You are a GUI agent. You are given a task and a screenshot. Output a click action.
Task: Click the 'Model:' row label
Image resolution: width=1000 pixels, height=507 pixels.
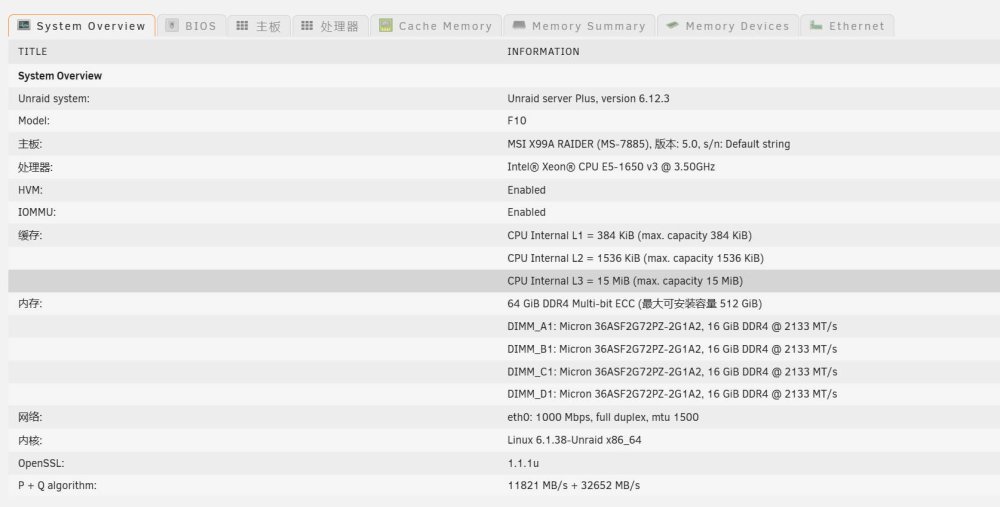(x=34, y=121)
